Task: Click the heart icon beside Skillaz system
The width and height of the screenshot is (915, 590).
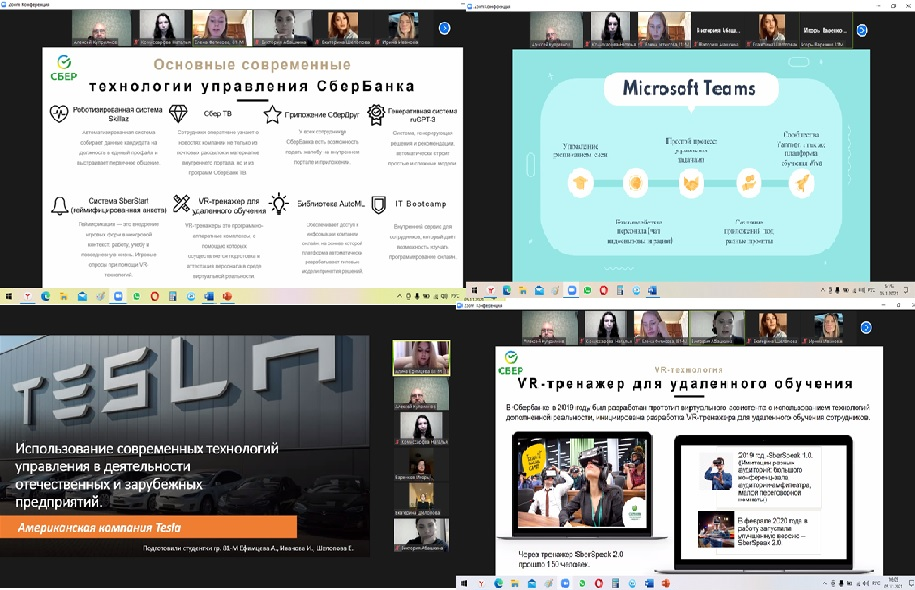Action: click(x=58, y=114)
